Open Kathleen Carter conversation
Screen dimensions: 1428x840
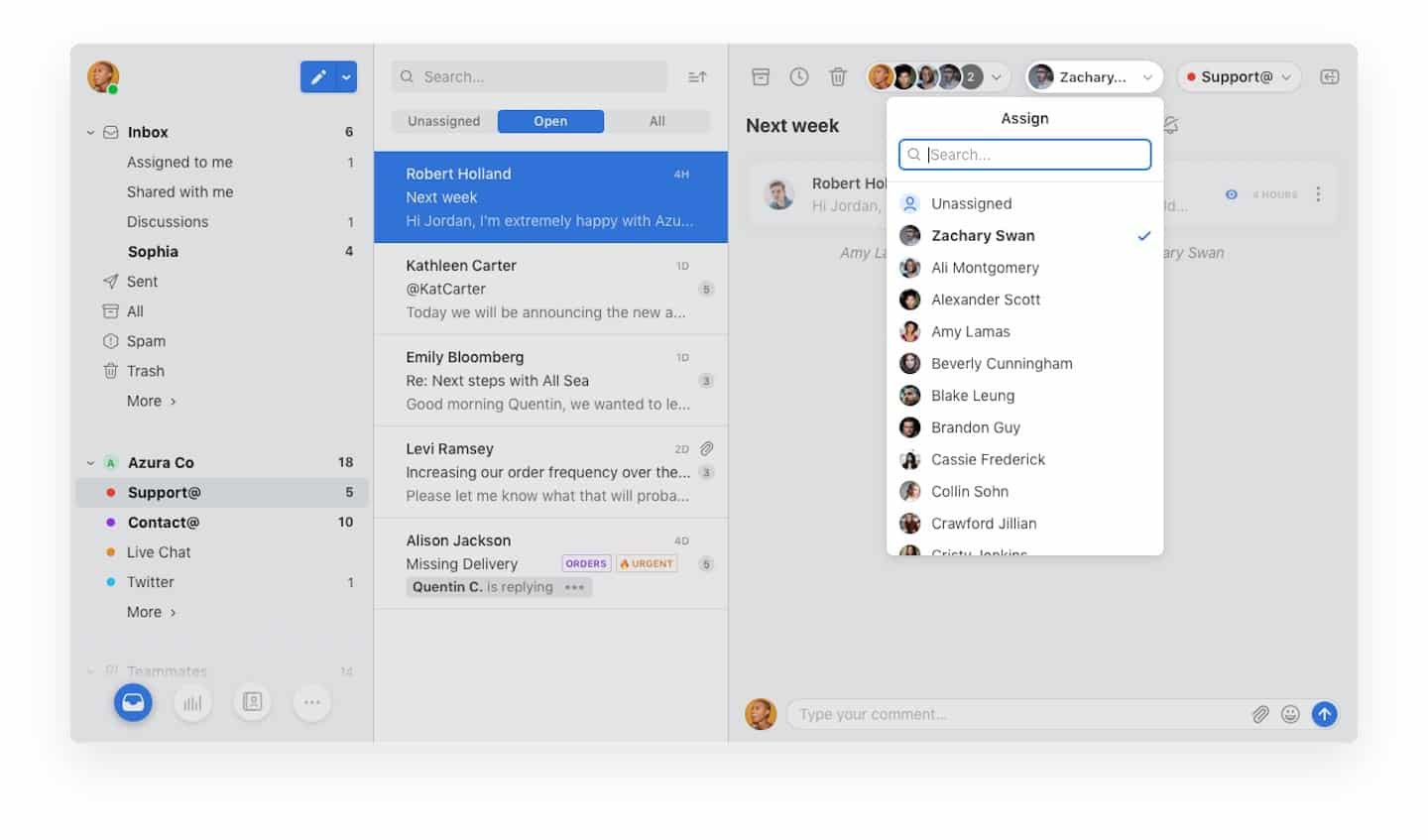[x=550, y=289]
